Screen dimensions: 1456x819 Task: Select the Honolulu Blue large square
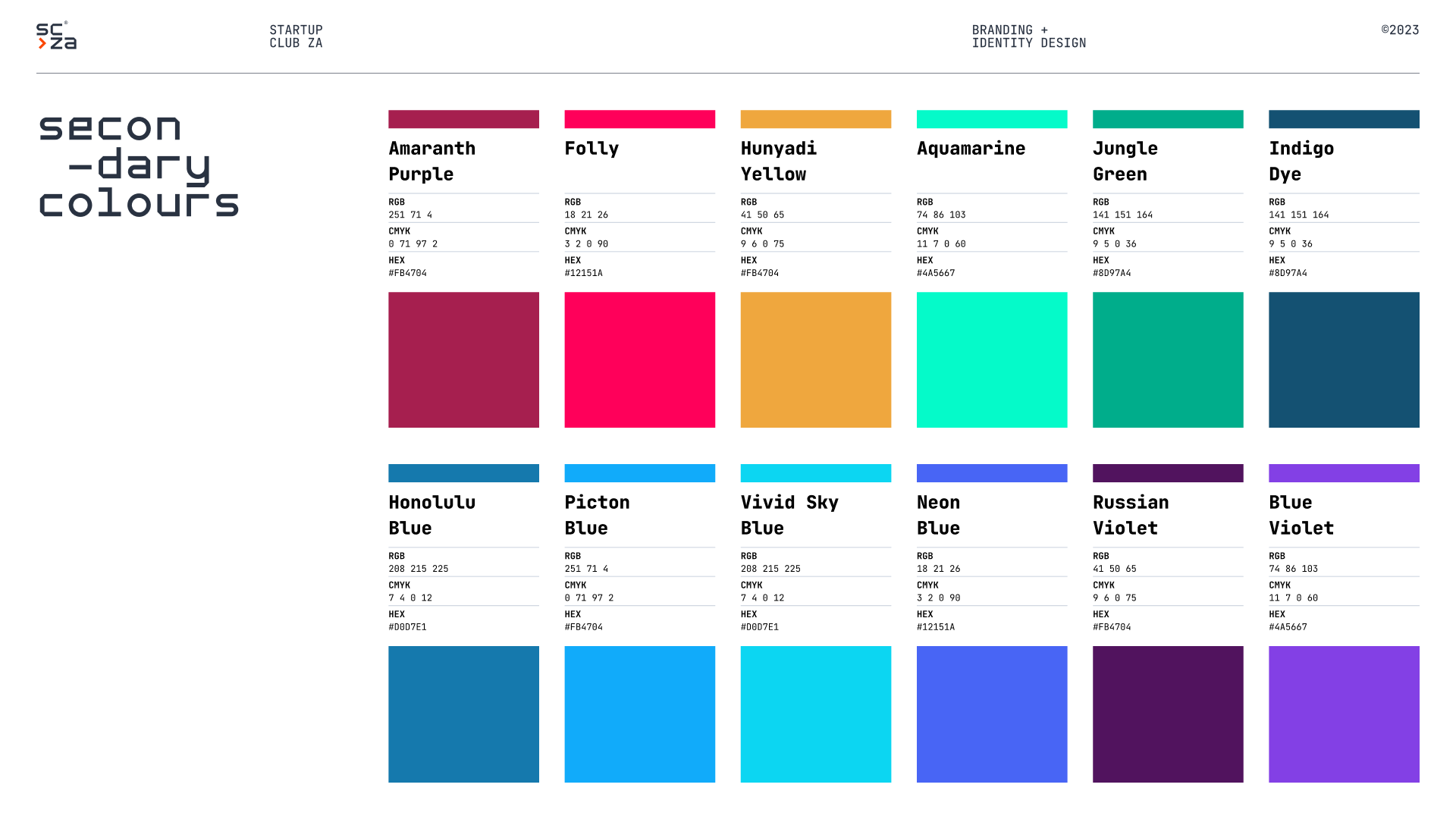463,714
